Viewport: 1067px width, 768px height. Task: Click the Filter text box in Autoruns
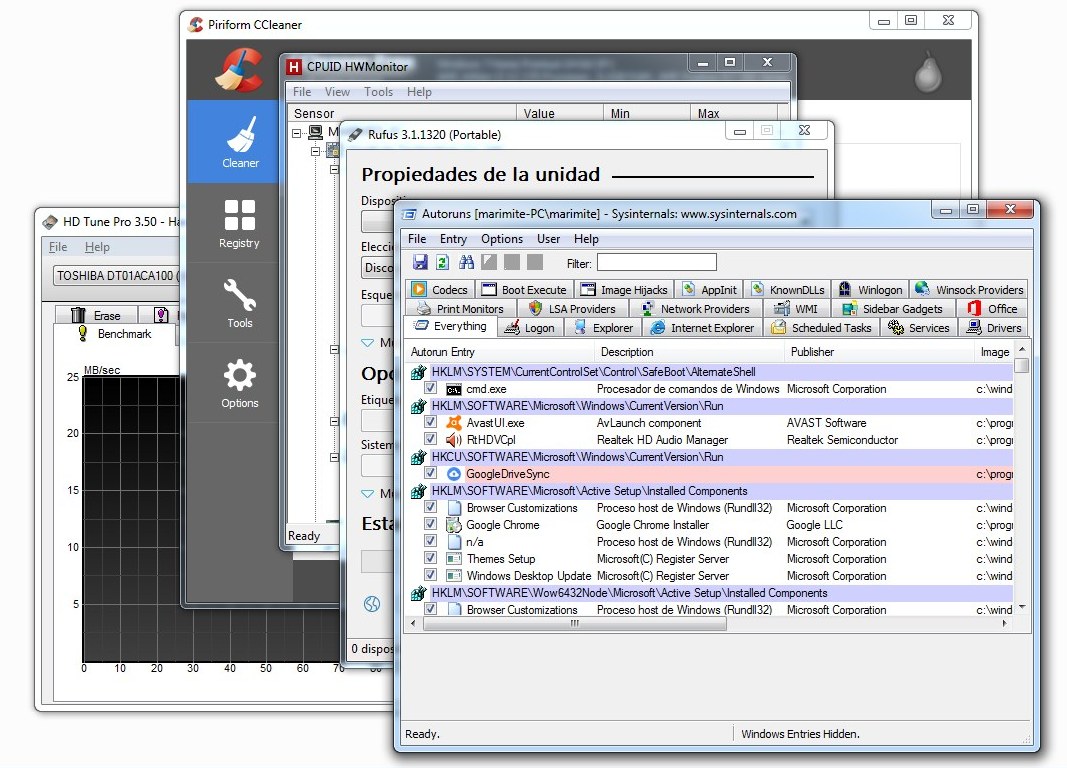pyautogui.click(x=657, y=263)
